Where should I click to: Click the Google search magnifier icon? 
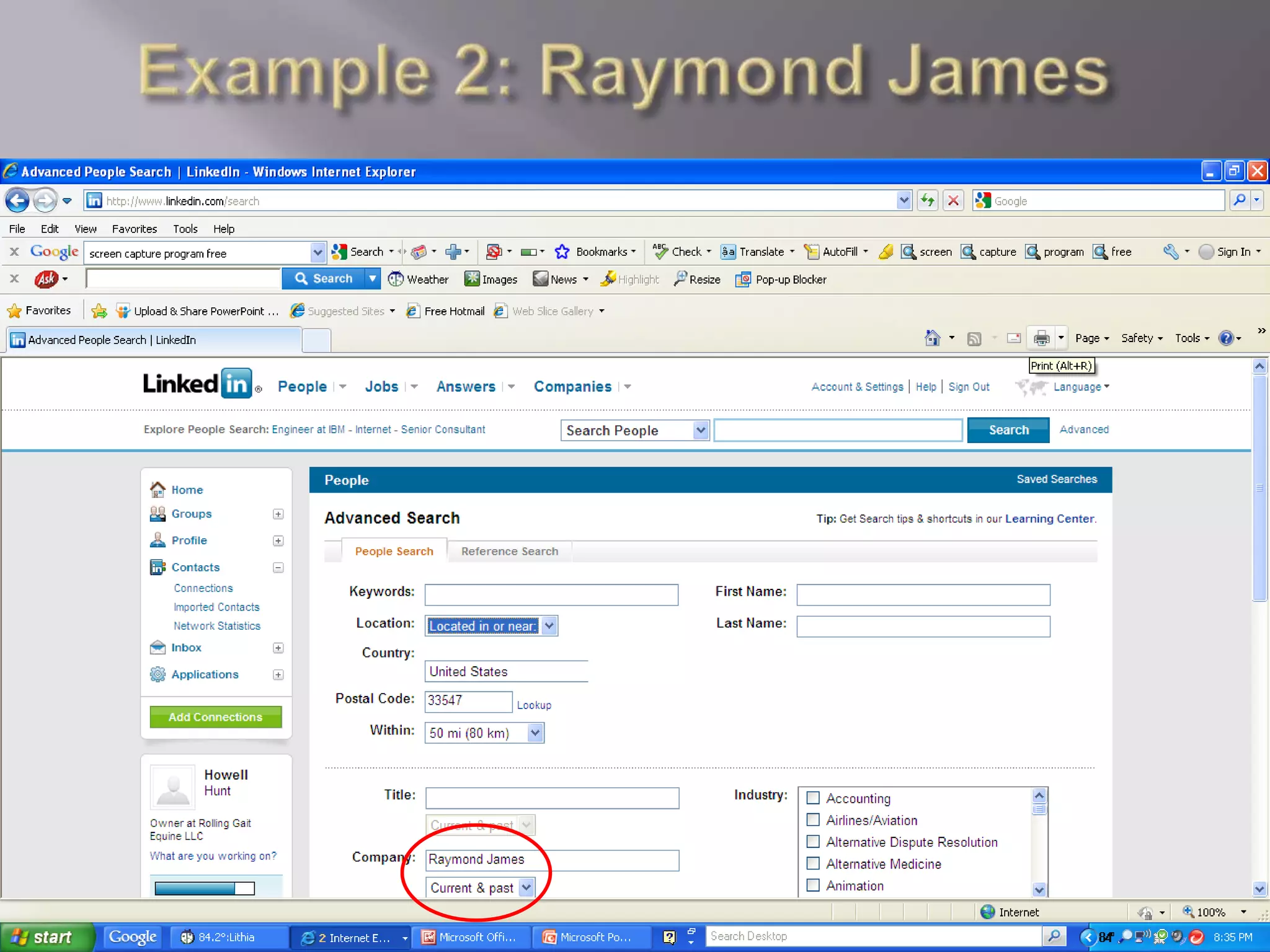click(x=1240, y=200)
